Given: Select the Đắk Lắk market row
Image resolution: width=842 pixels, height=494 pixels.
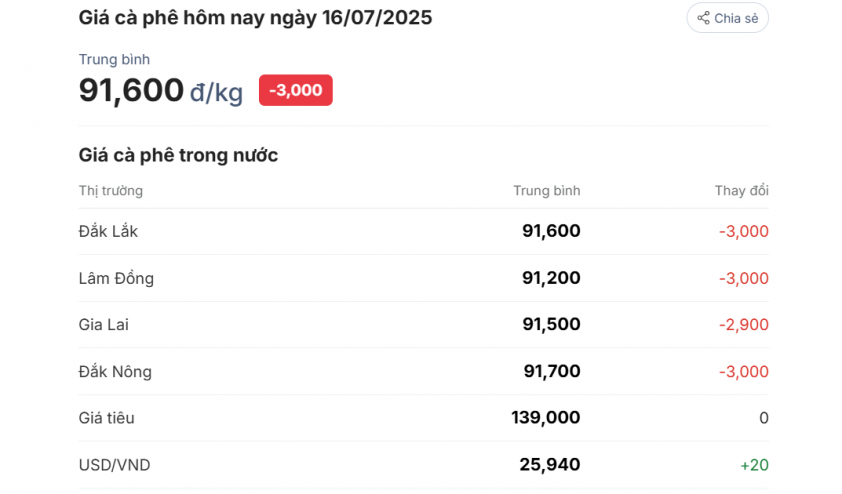Looking at the screenshot, I should click(424, 231).
